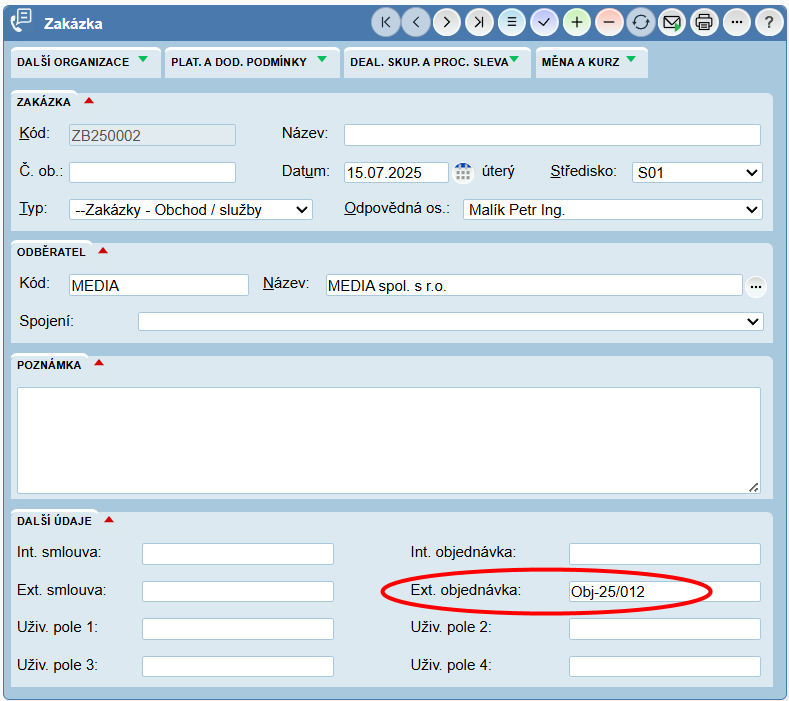Image resolution: width=789 pixels, height=701 pixels.
Task: Click the checkmark save button
Action: click(x=544, y=22)
